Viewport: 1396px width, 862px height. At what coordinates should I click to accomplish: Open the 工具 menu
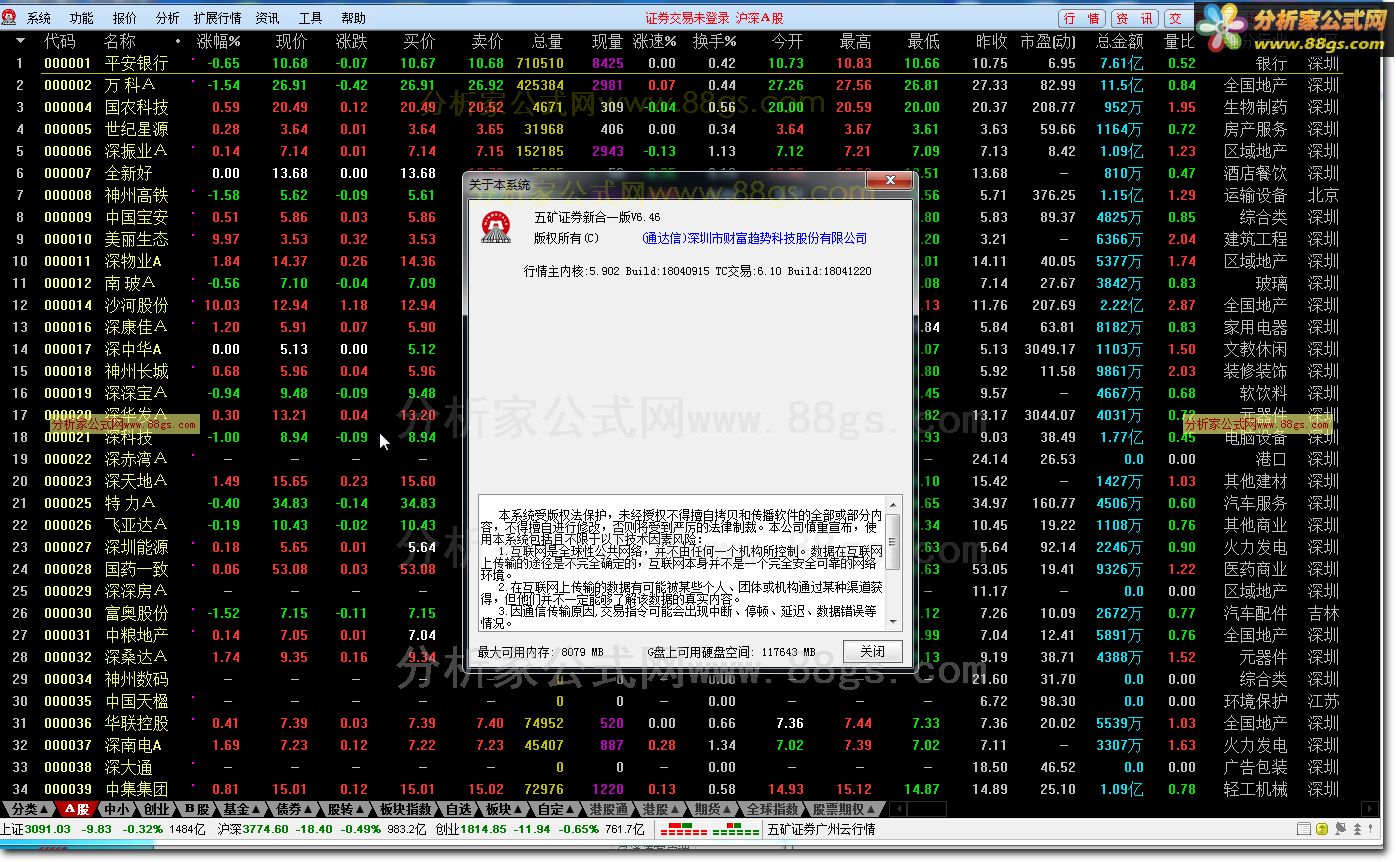pyautogui.click(x=311, y=18)
